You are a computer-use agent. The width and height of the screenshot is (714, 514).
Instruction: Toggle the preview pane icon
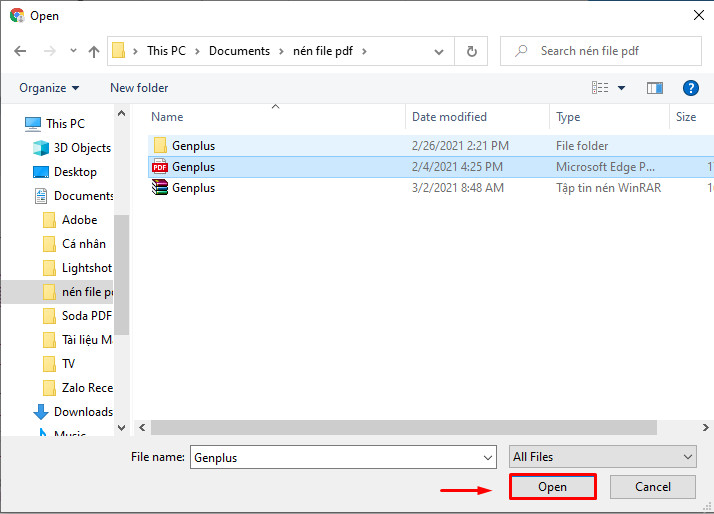[655, 88]
